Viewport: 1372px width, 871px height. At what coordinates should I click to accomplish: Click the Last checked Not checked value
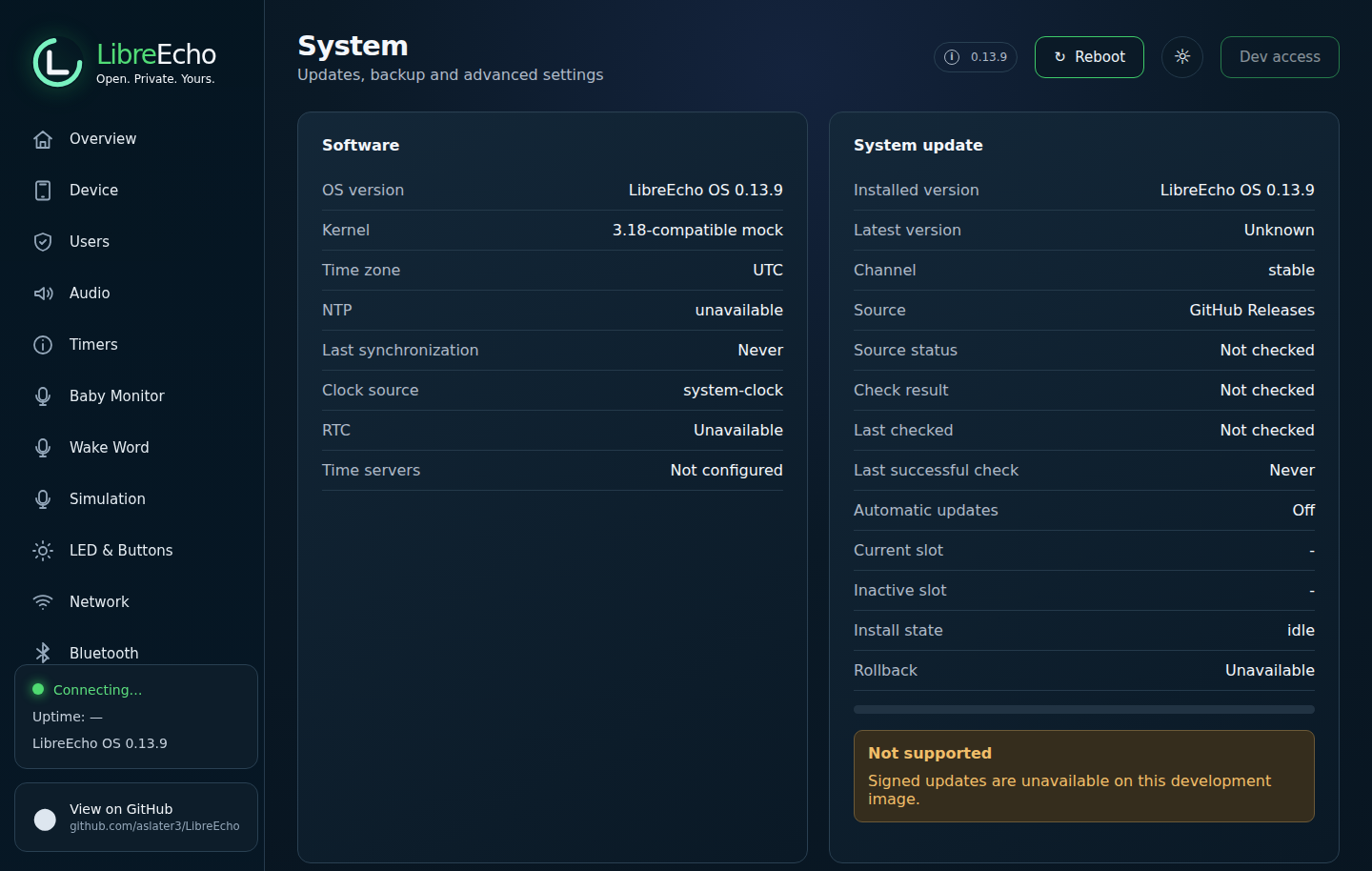[x=1267, y=431]
